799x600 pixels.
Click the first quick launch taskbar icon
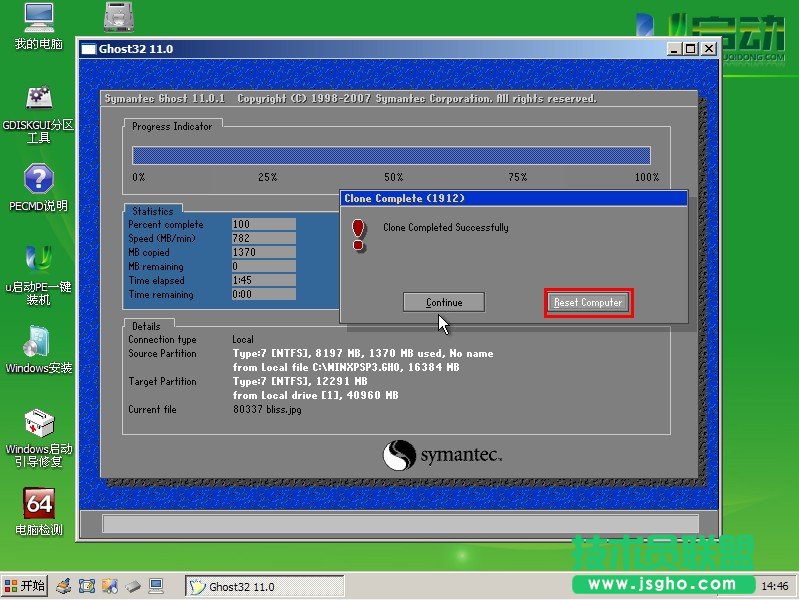pos(63,586)
